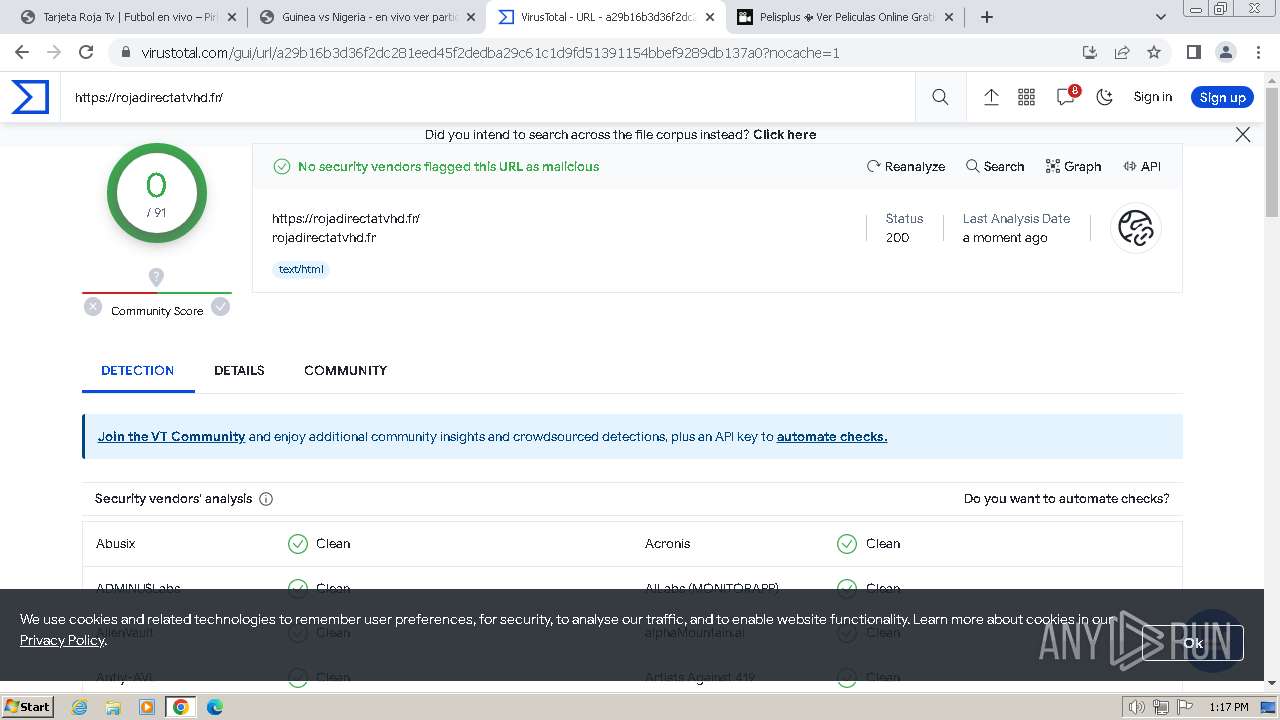1280x720 pixels.
Task: Switch to the DETECTION tab
Action: tap(138, 370)
